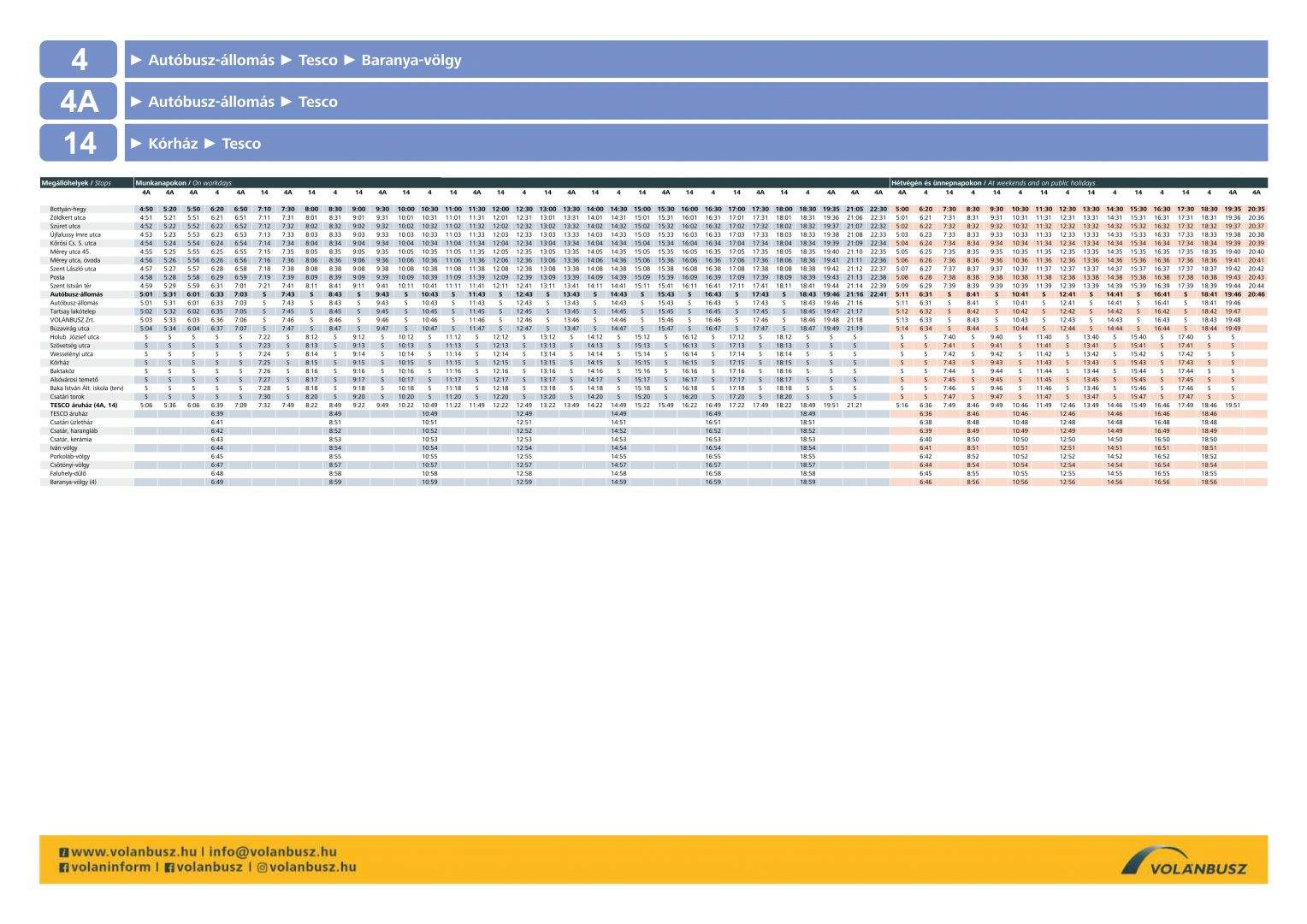The image size is (1307, 924).
Task: Select the Mérey utca 45. stop name
Action: (70, 252)
